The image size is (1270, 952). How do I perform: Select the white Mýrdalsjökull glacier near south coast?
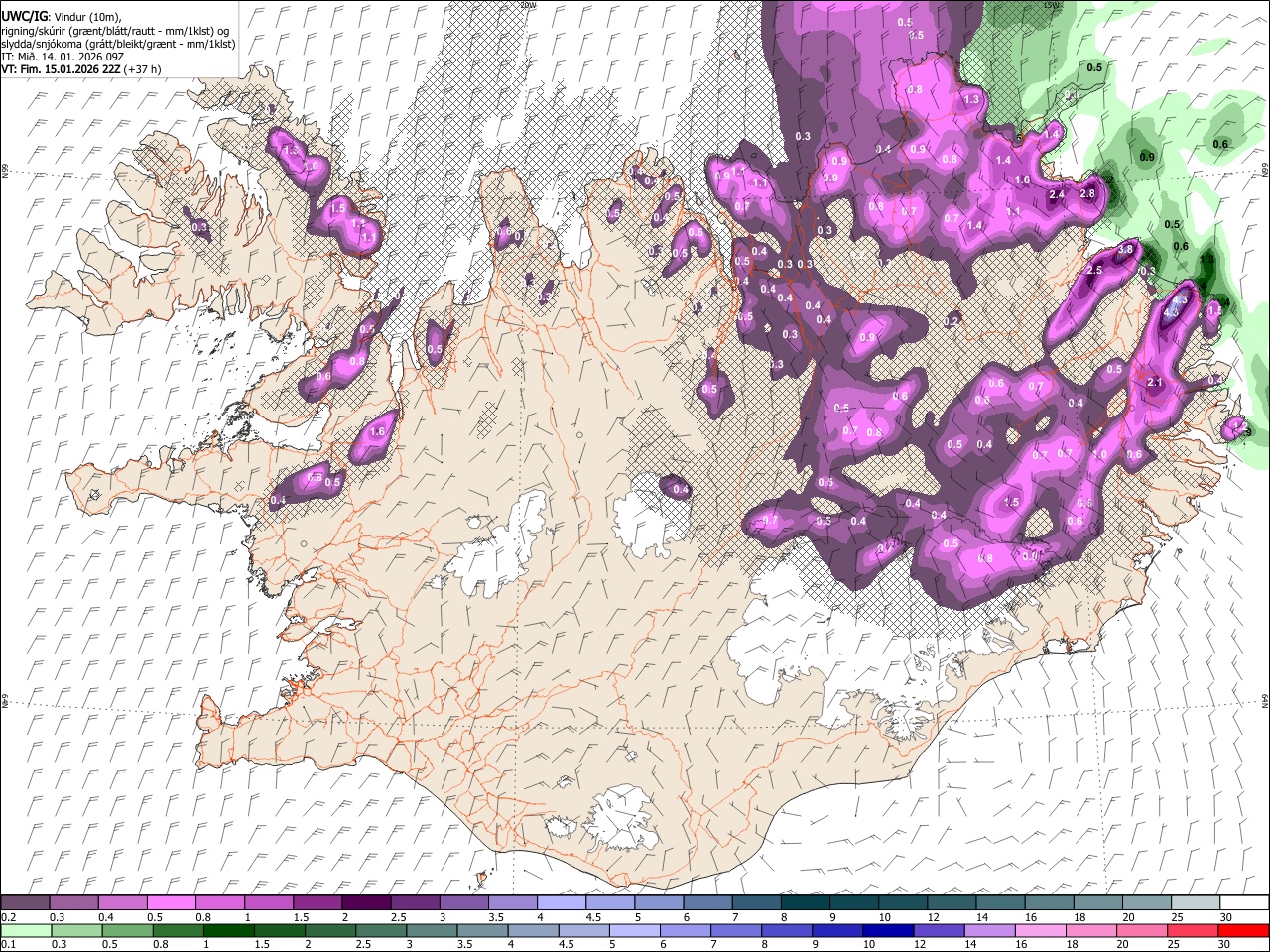tap(623, 819)
